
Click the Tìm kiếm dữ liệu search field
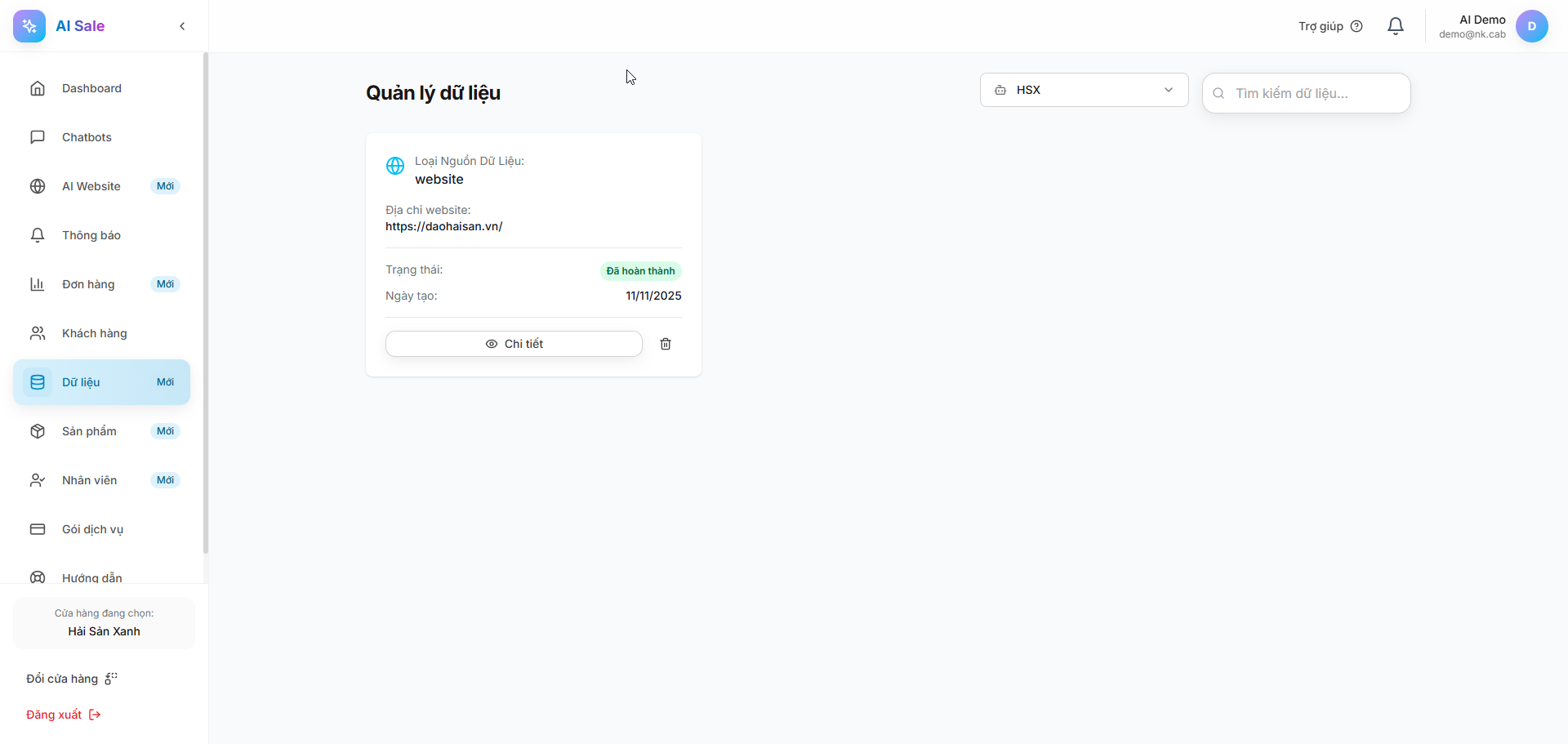point(1315,93)
